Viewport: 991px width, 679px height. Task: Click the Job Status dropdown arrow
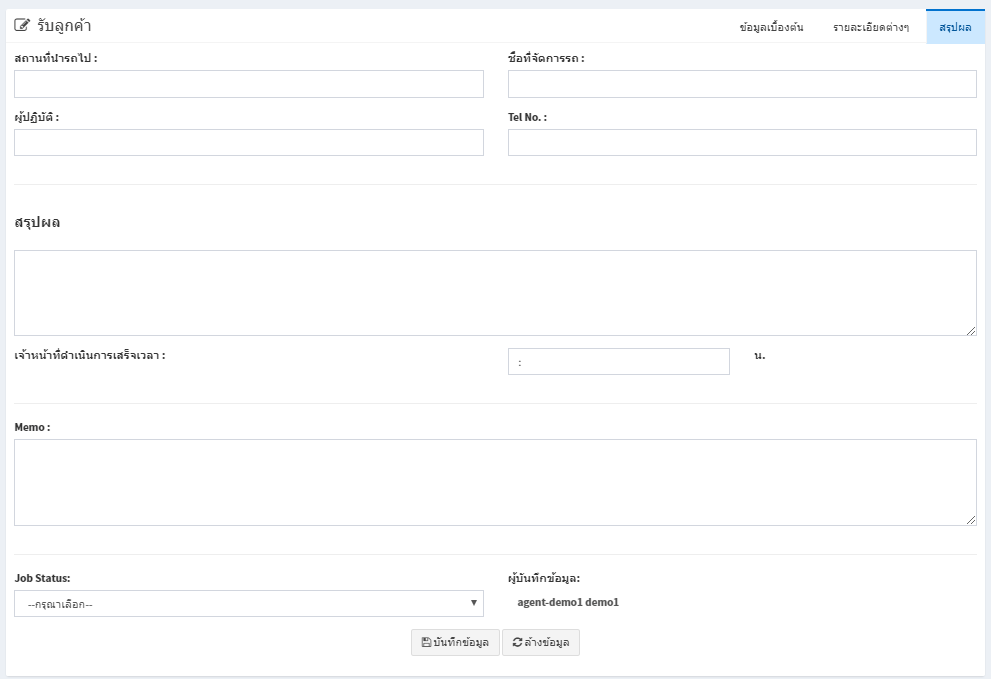473,603
